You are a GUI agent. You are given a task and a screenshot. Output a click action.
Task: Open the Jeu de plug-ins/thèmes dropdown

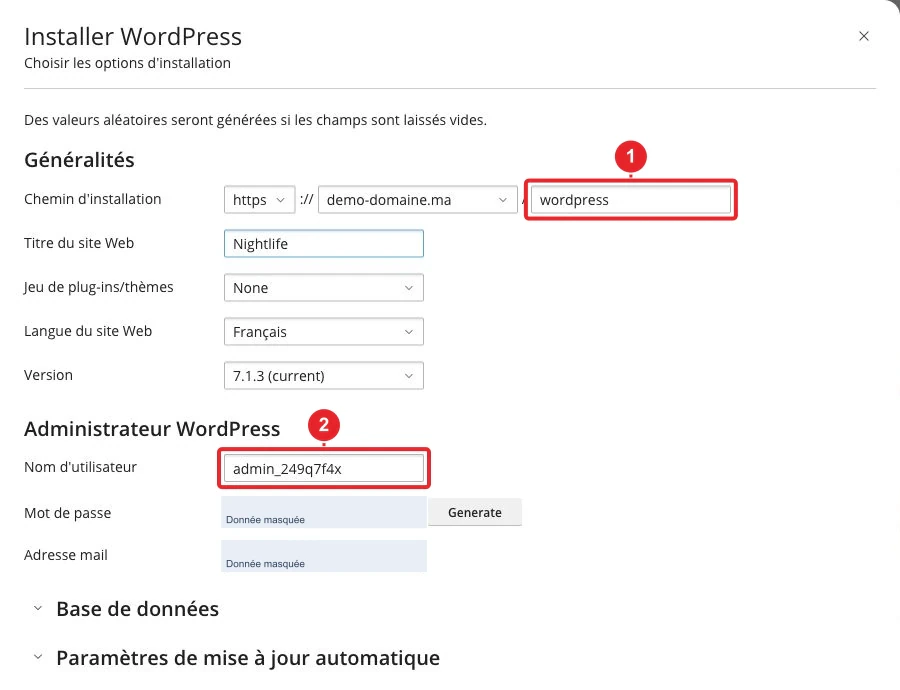(324, 288)
